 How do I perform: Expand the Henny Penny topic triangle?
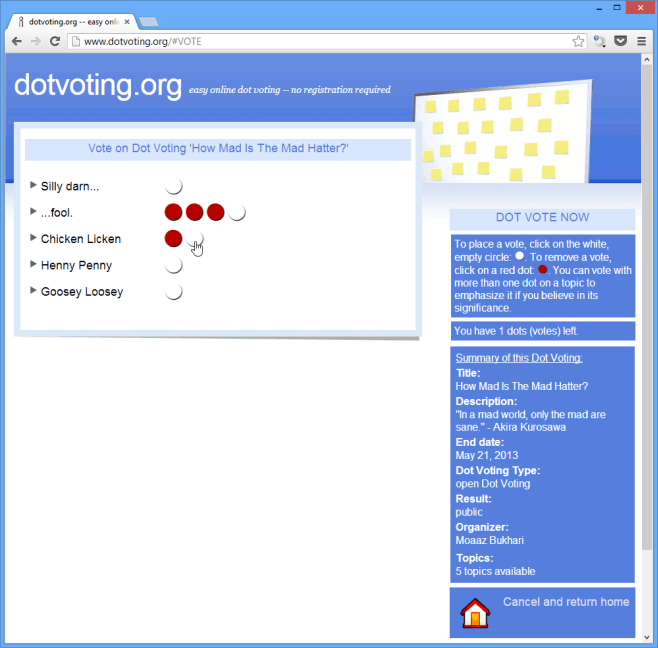tap(33, 264)
